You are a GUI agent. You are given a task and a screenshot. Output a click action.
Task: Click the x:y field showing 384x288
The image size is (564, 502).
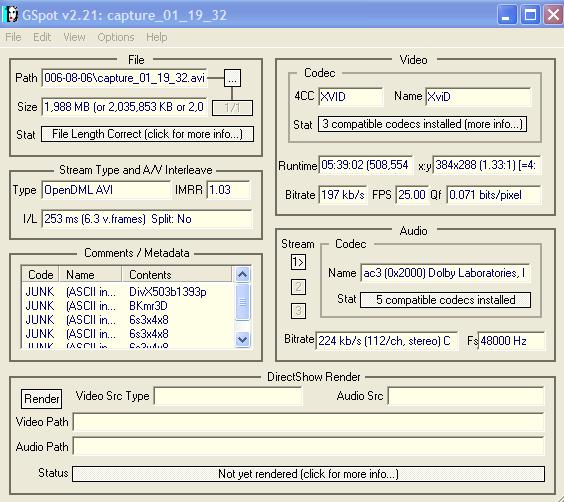pos(487,165)
